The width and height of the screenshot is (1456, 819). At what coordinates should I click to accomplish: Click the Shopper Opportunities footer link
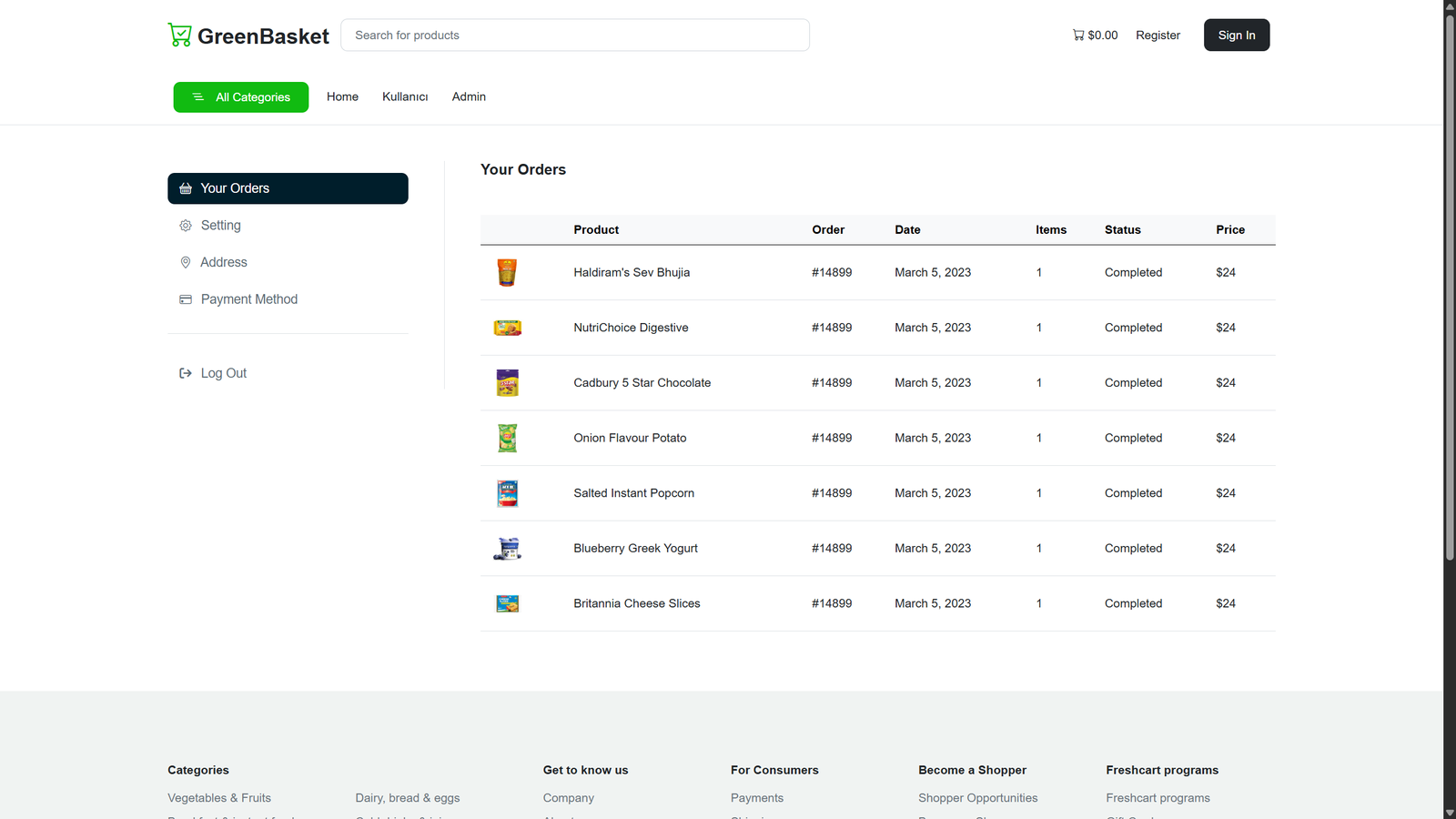pyautogui.click(x=977, y=798)
